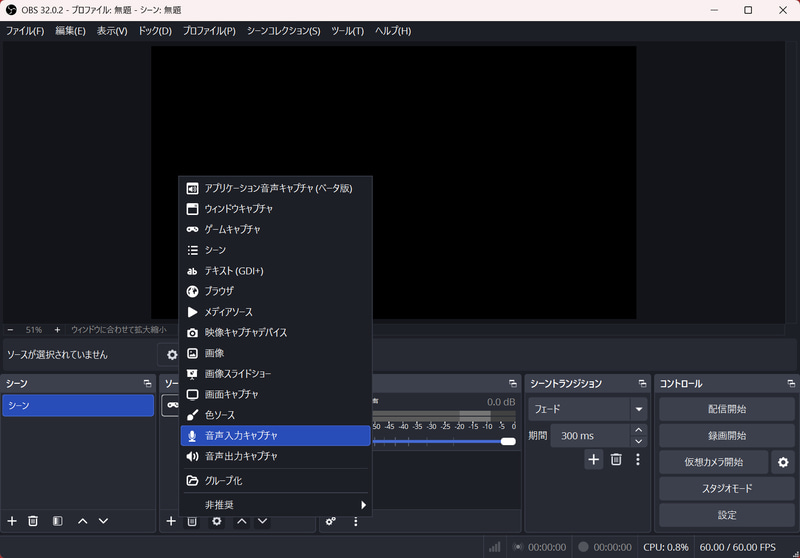Open ツール(T) menu

pos(347,31)
